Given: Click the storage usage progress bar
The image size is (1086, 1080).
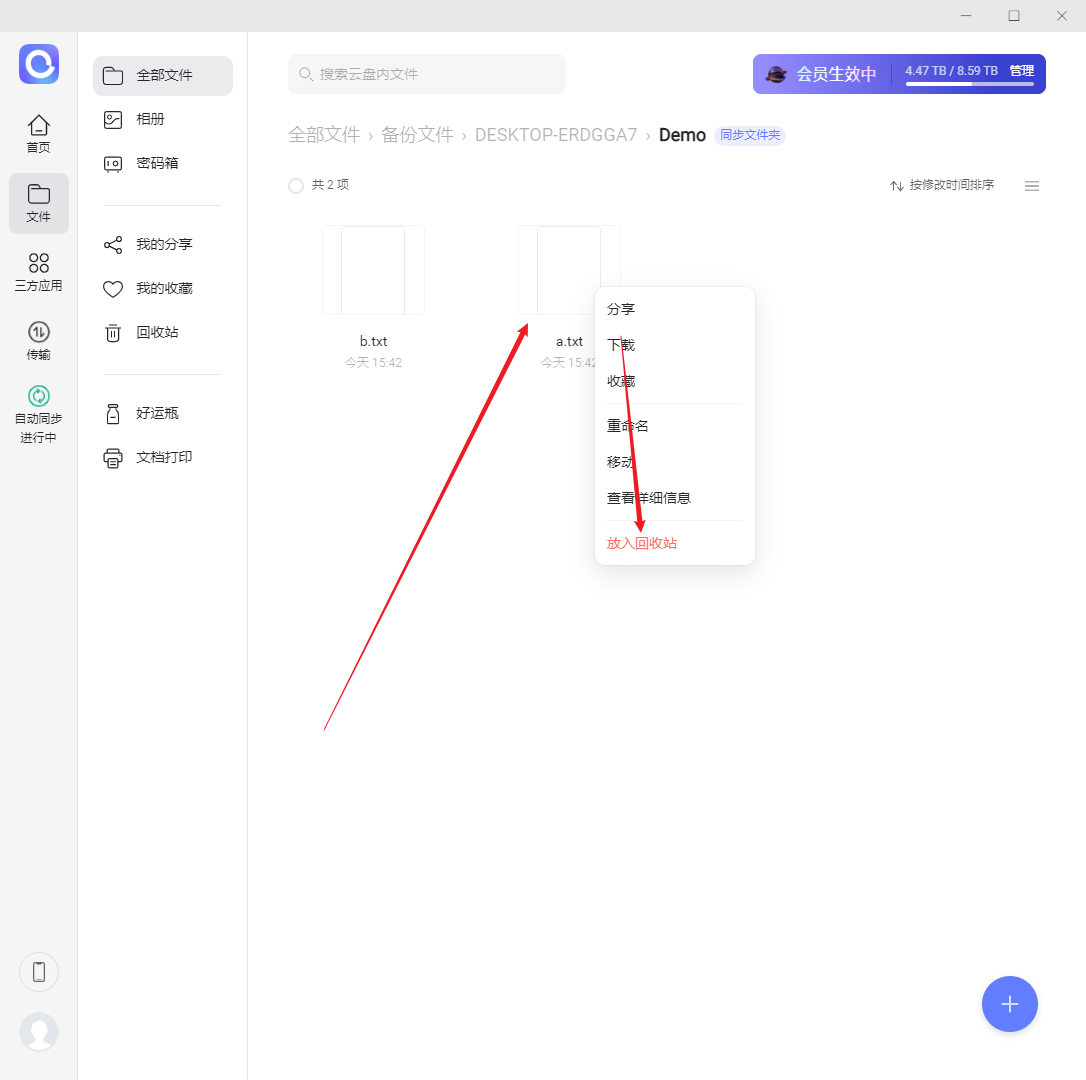Looking at the screenshot, I should click(x=969, y=84).
